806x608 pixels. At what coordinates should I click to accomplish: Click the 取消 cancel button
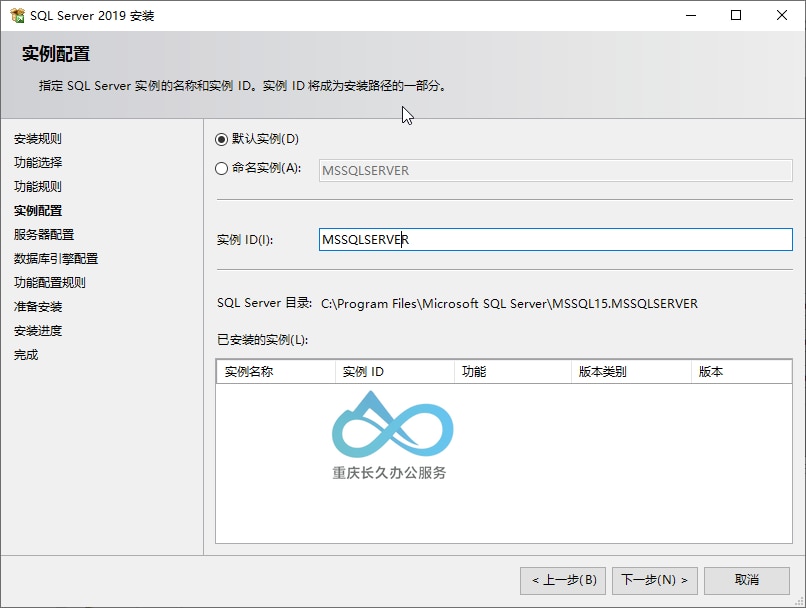tap(746, 581)
